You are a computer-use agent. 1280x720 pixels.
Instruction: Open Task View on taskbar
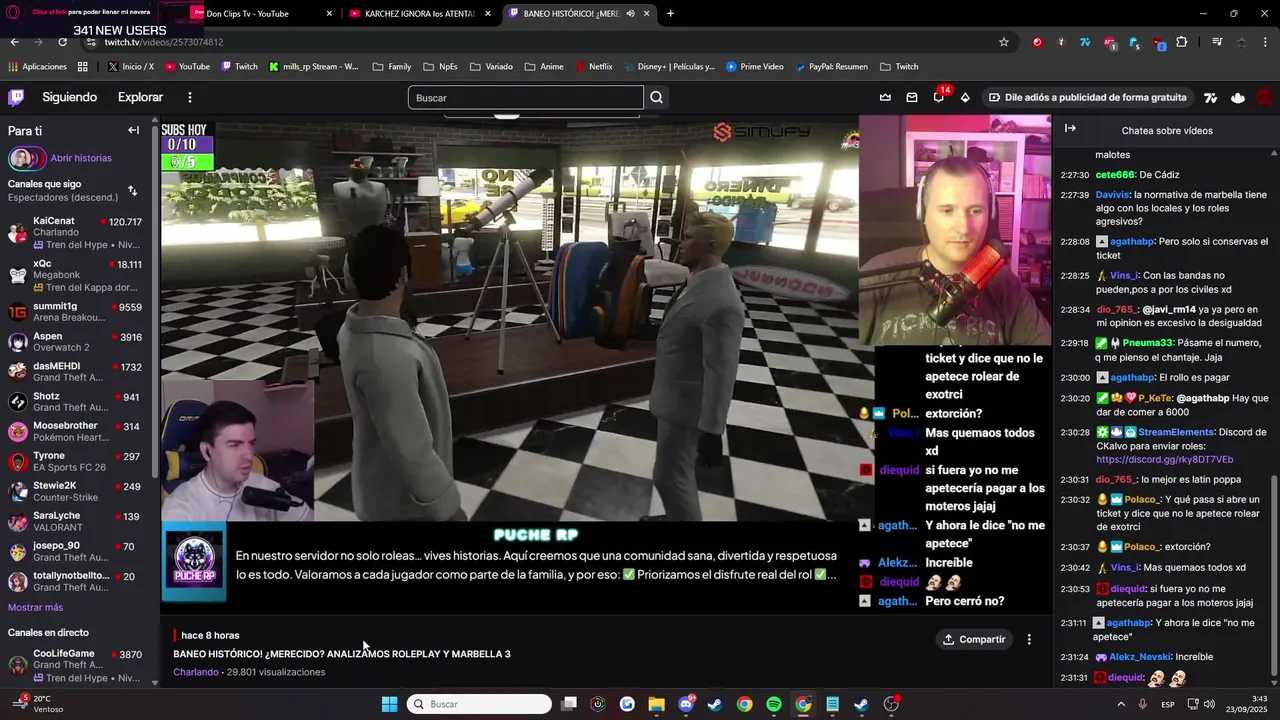(569, 704)
